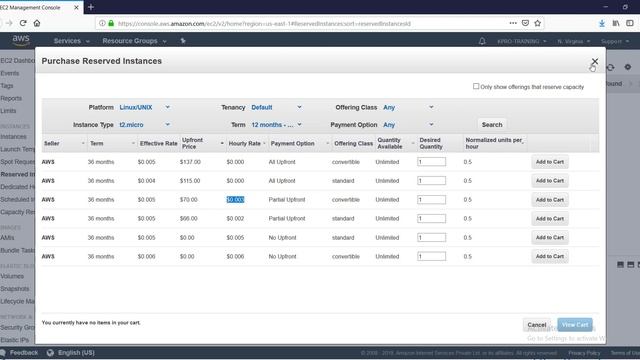Open the settings gear behind the dialog

point(628,67)
